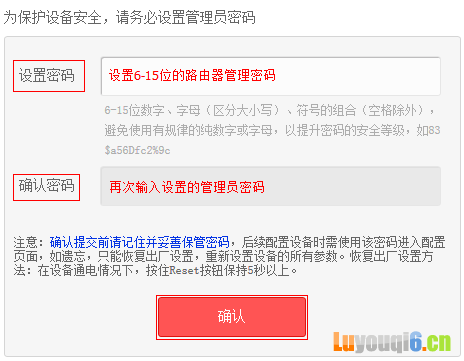
Task: Click the example password $a56Dfc2%9c
Action: (x=137, y=150)
